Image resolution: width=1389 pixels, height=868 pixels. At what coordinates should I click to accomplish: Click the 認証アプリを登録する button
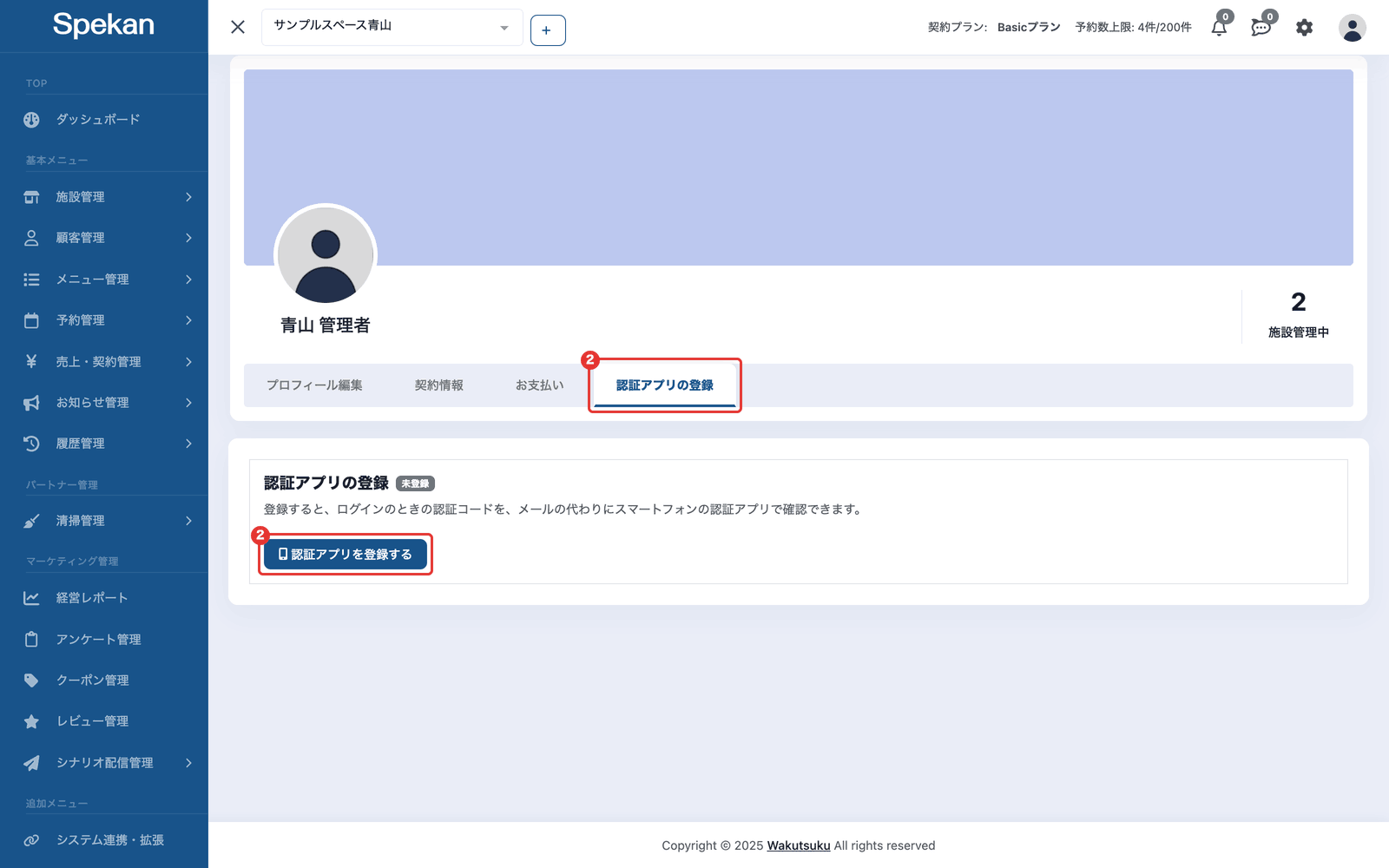346,555
